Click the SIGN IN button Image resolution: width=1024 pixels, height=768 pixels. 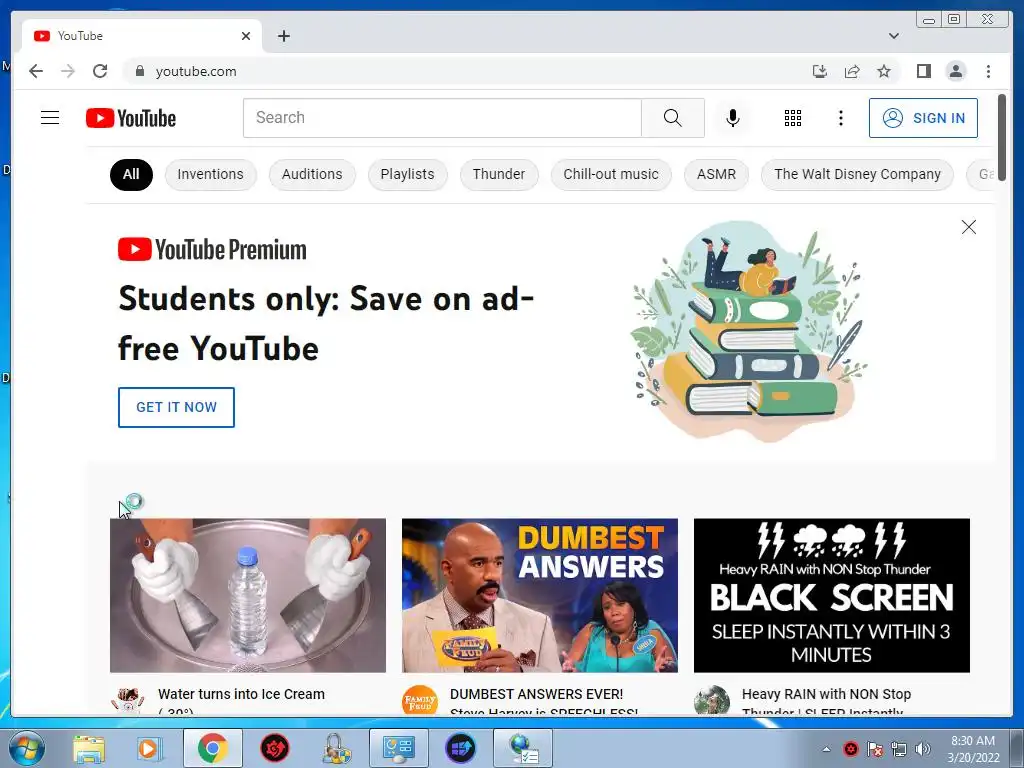(923, 118)
